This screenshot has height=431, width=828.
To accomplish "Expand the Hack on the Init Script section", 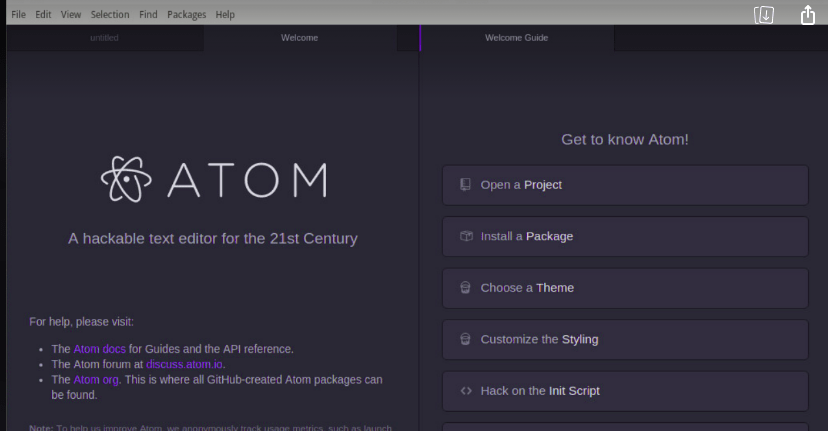I will click(625, 391).
